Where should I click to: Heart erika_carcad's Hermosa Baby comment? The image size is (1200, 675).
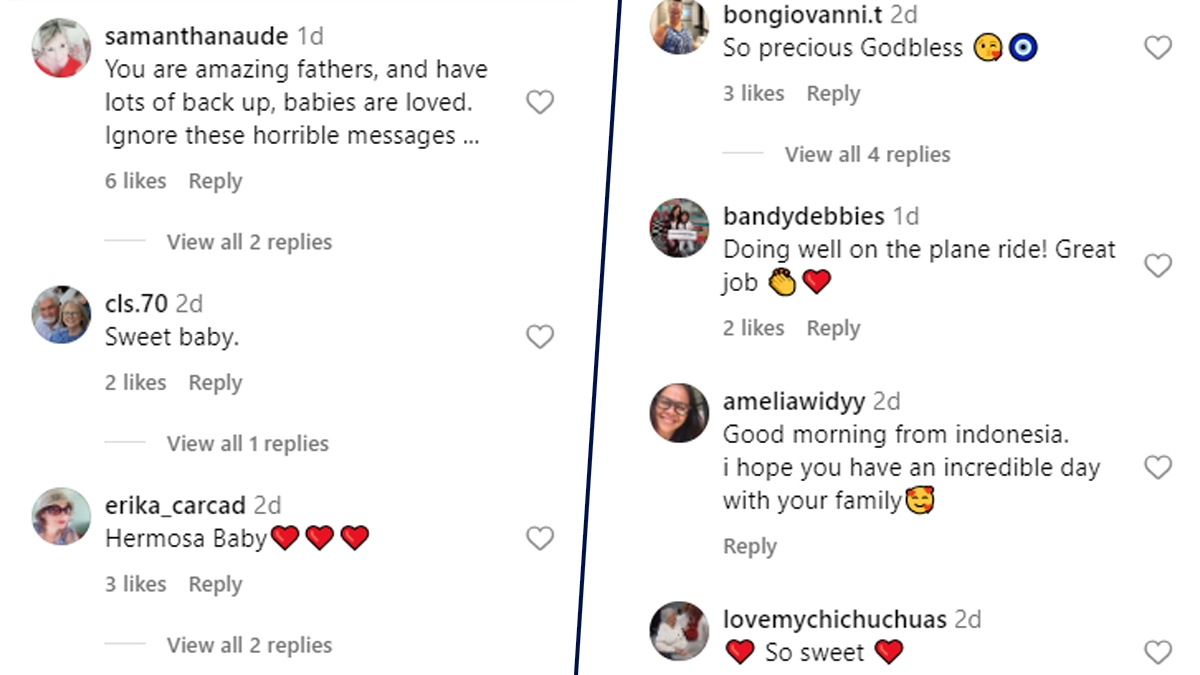[x=540, y=539]
